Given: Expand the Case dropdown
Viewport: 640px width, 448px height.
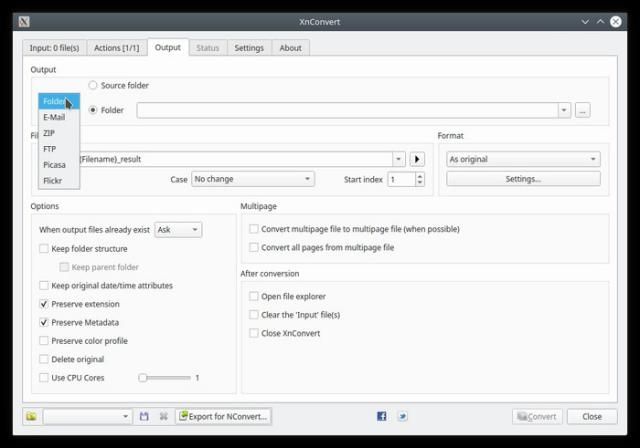Looking at the screenshot, I should tap(252, 179).
